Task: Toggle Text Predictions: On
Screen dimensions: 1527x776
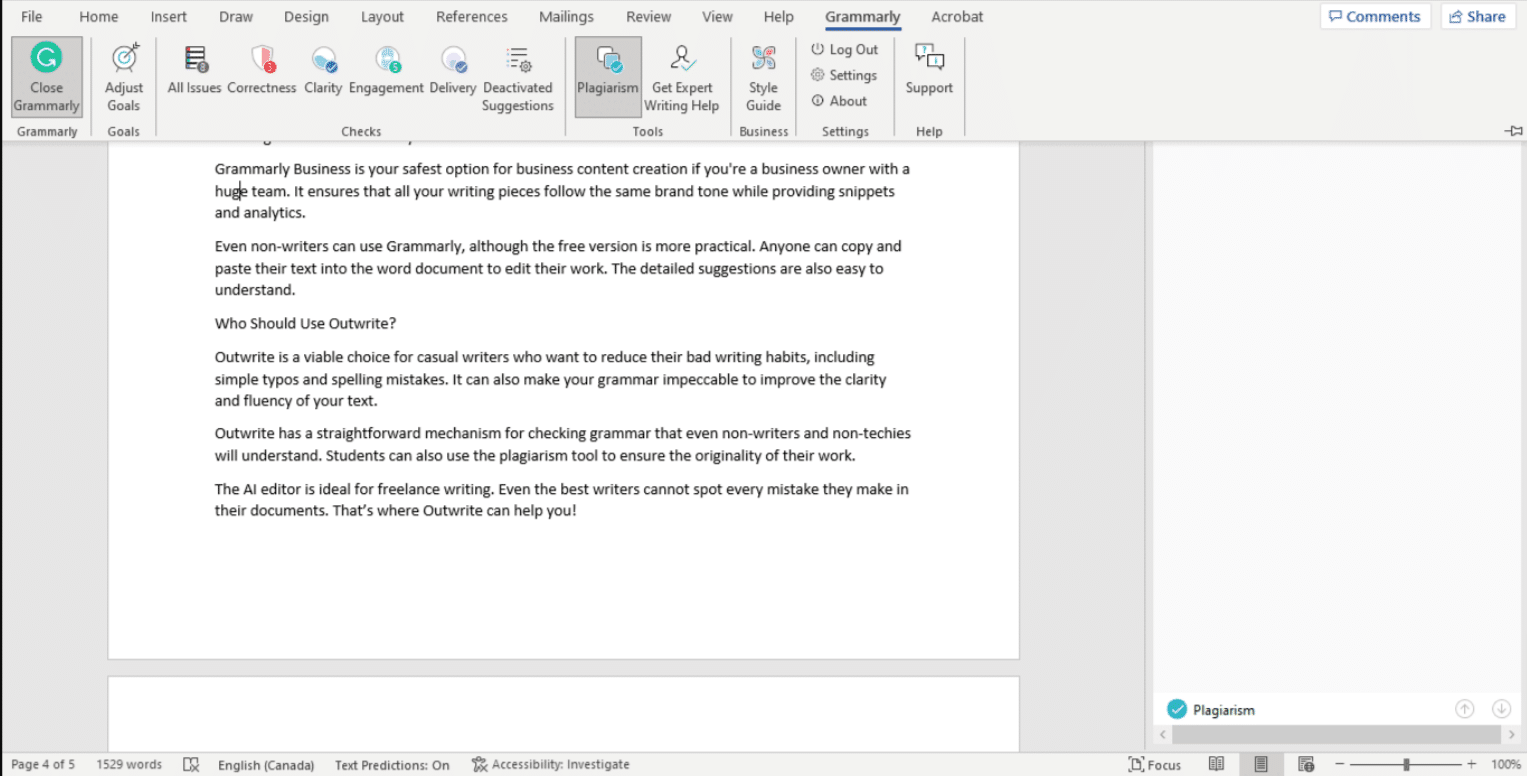Action: tap(392, 764)
